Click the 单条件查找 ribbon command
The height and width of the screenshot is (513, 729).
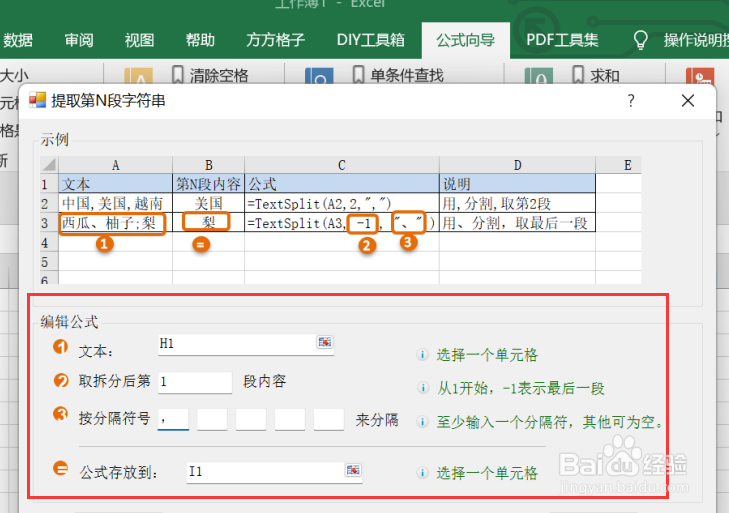[x=398, y=75]
